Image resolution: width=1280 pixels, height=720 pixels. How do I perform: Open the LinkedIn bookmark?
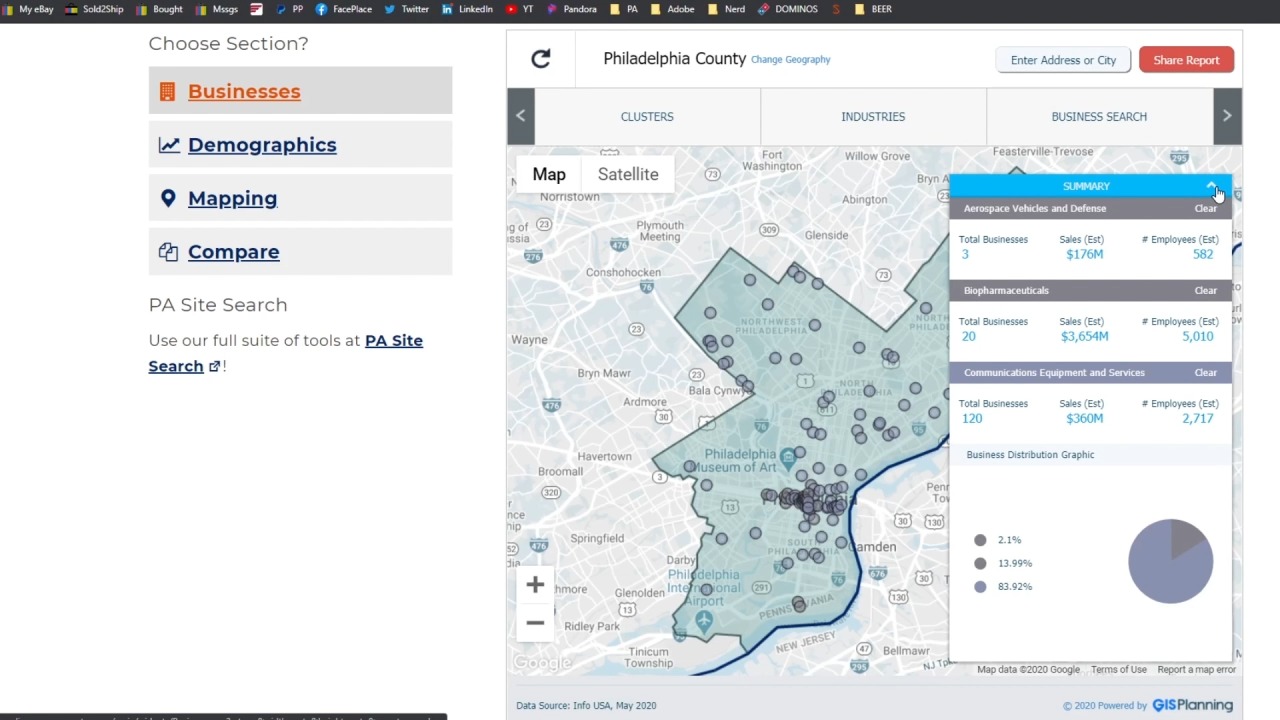[467, 9]
